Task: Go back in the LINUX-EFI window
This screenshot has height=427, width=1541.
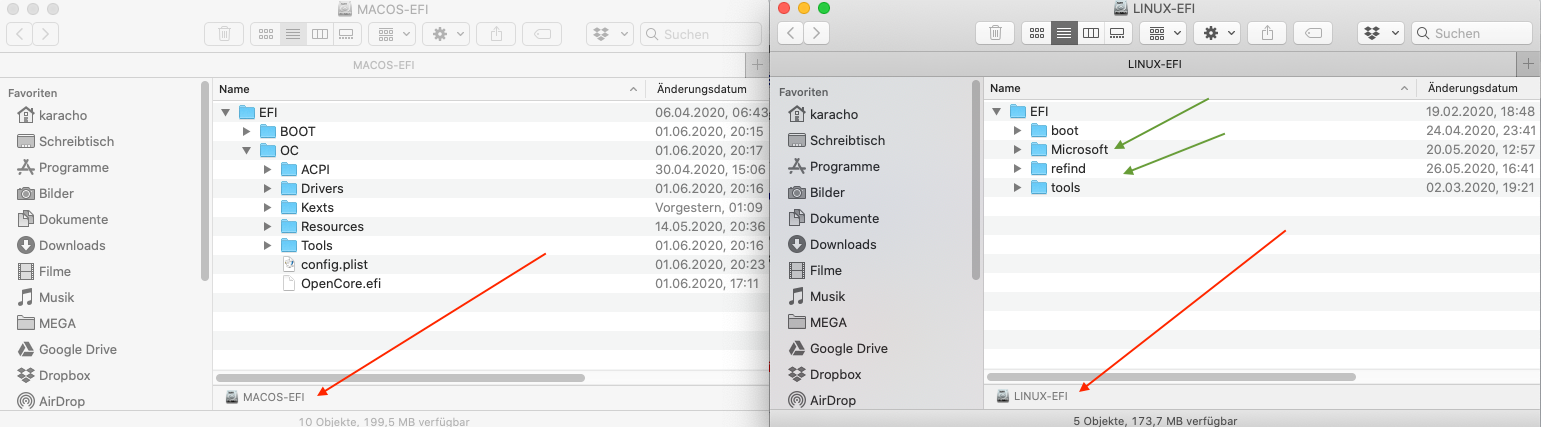Action: click(x=792, y=33)
